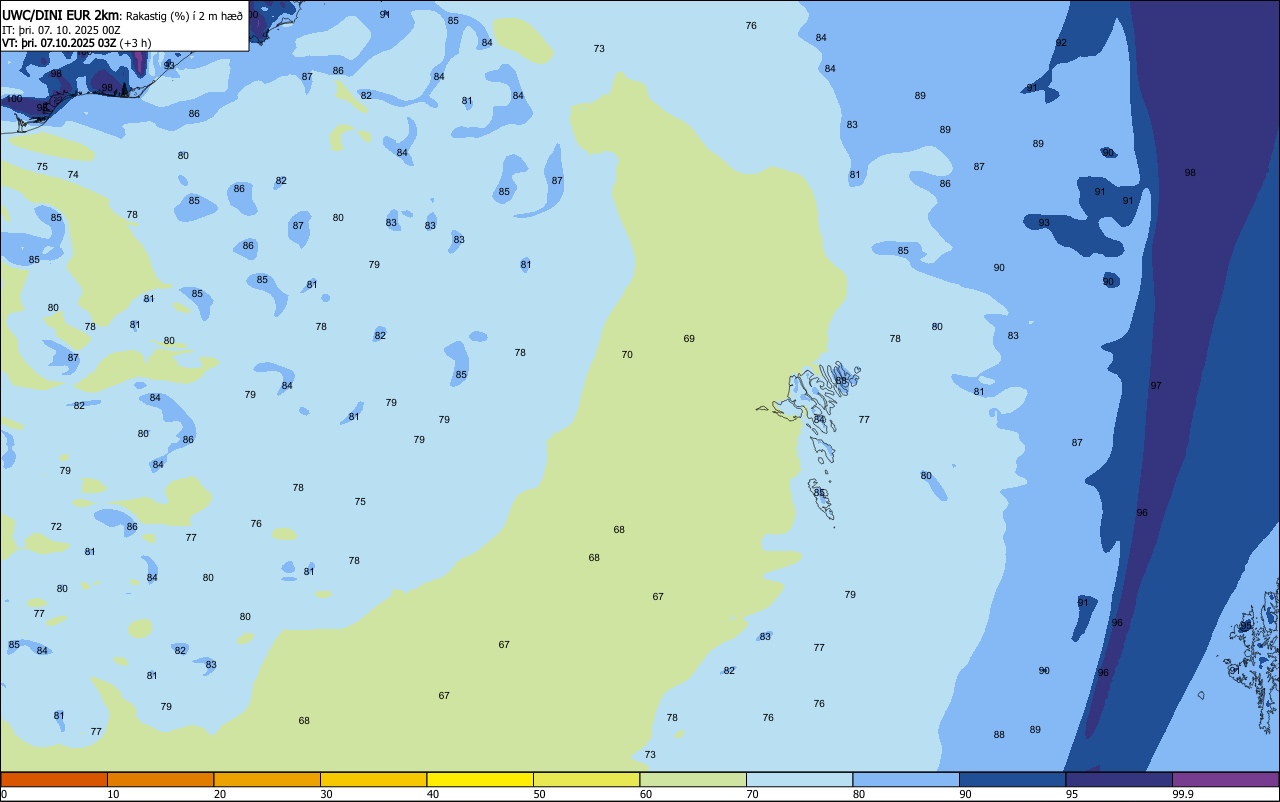Viewport: 1280px width, 802px height.
Task: Click the orange 10–20 legend swatch
Action: (160, 779)
